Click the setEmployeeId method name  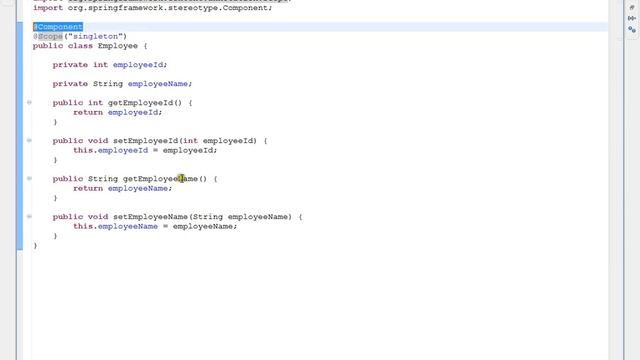(x=145, y=141)
